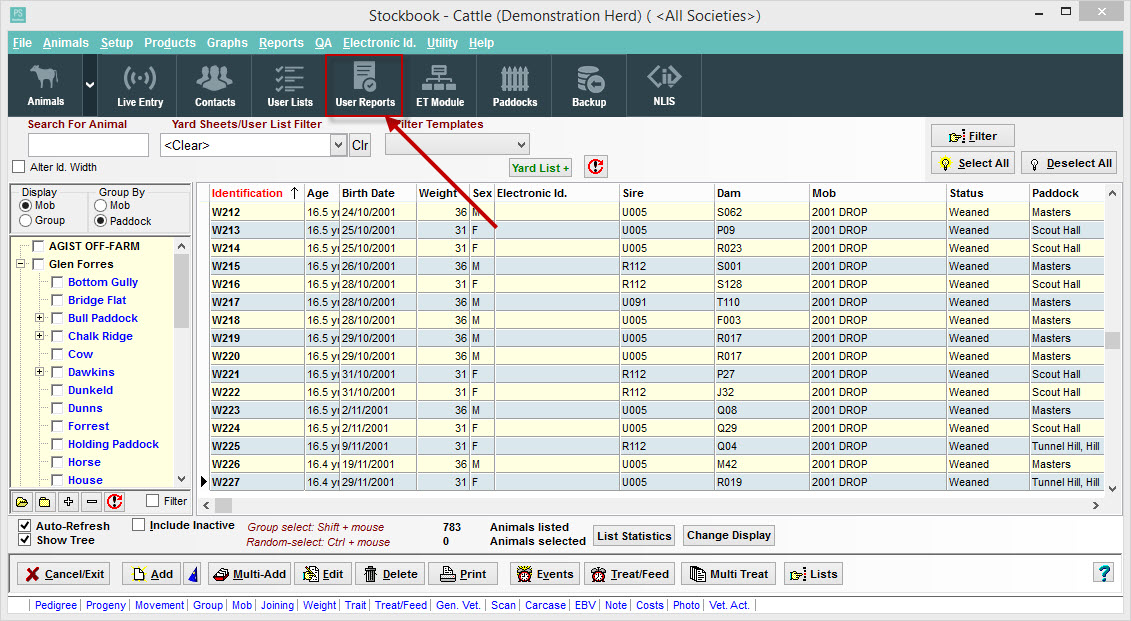Screen dimensions: 1131x621
Task: Click the Delete trash can button
Action: point(390,574)
